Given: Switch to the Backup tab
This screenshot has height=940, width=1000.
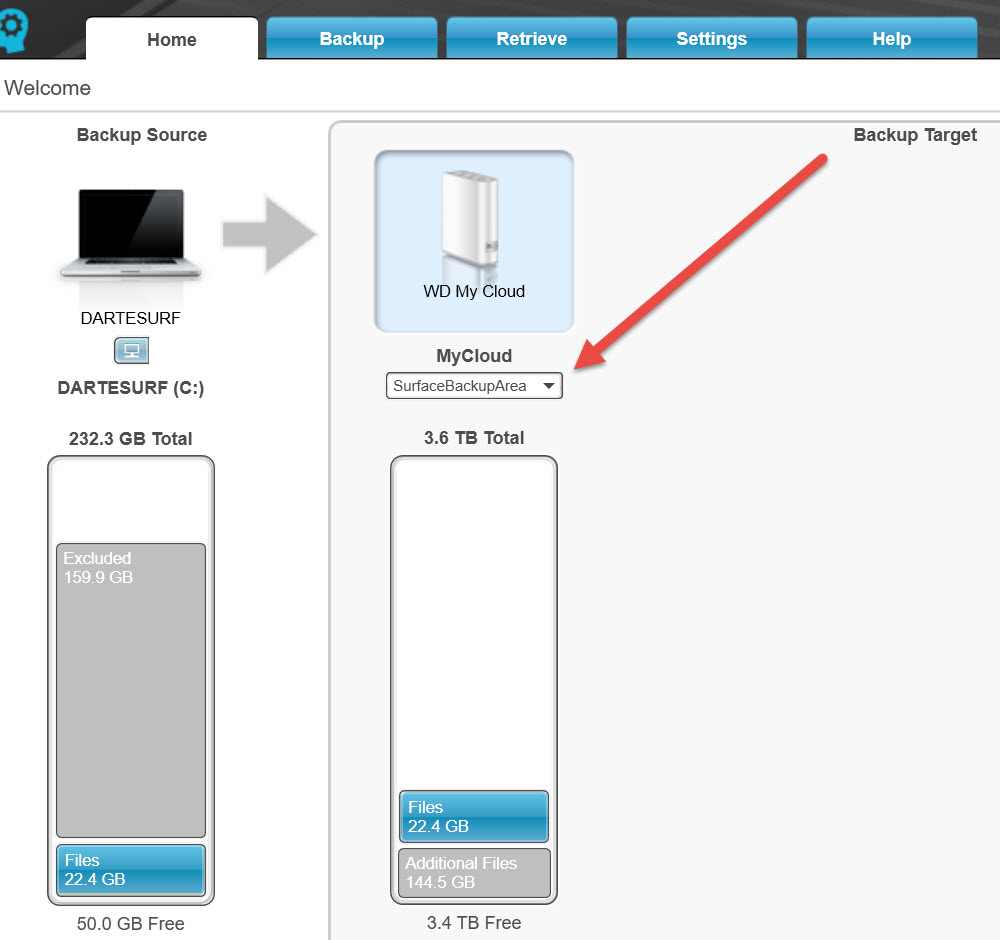Looking at the screenshot, I should coord(351,39).
